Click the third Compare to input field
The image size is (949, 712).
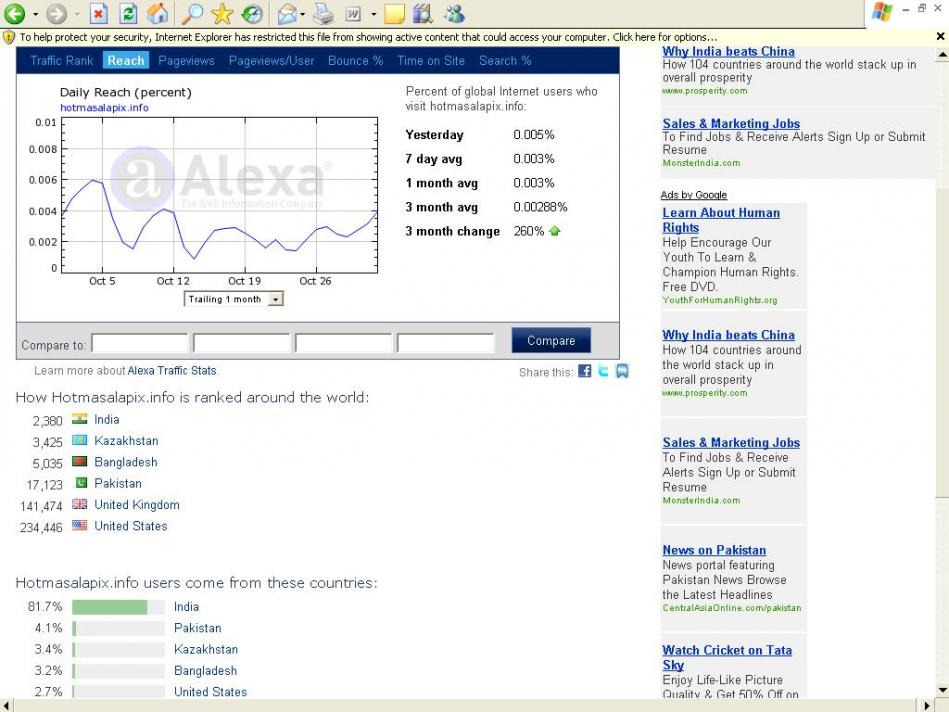343,343
